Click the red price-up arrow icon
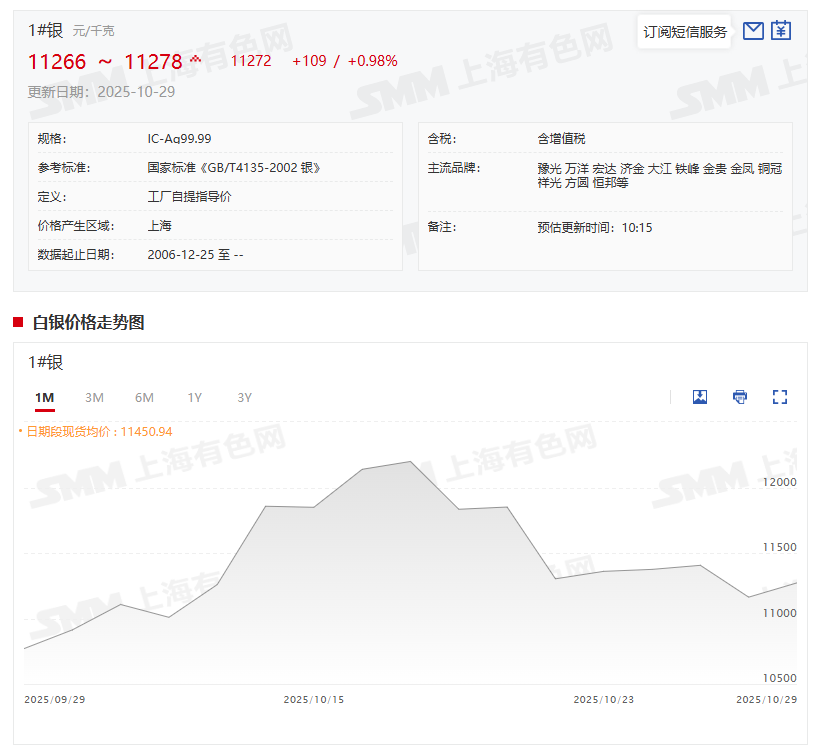Screen dimensions: 813x751 click(195, 59)
